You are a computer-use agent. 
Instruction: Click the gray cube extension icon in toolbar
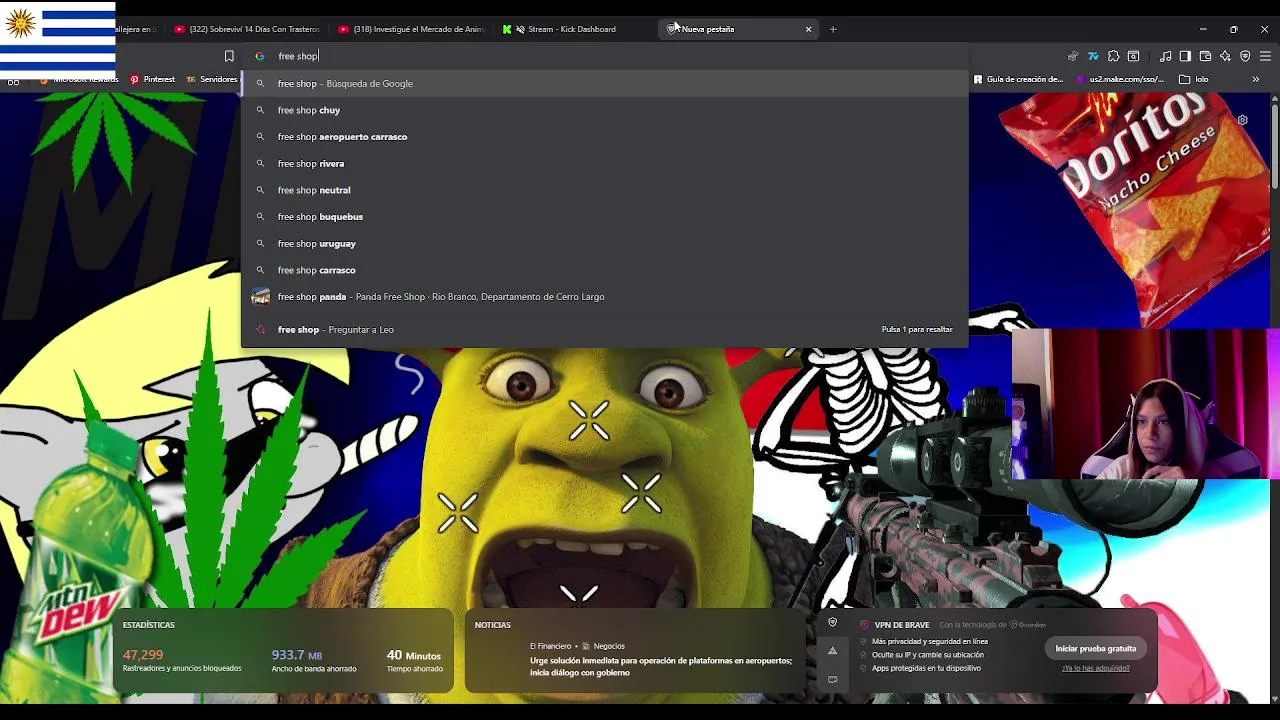click(x=1073, y=56)
